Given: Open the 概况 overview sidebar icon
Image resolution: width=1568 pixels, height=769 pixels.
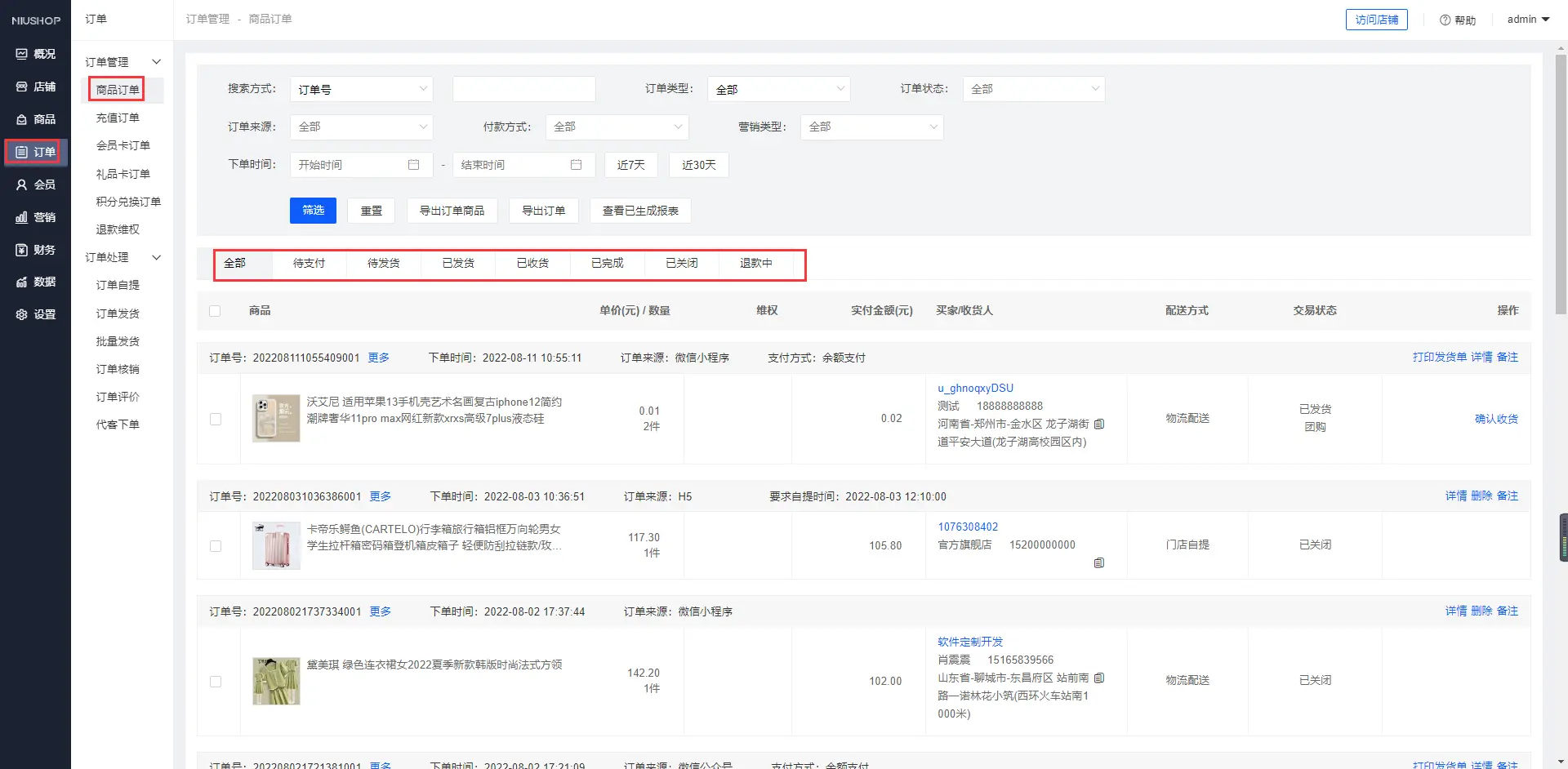Looking at the screenshot, I should pyautogui.click(x=22, y=54).
